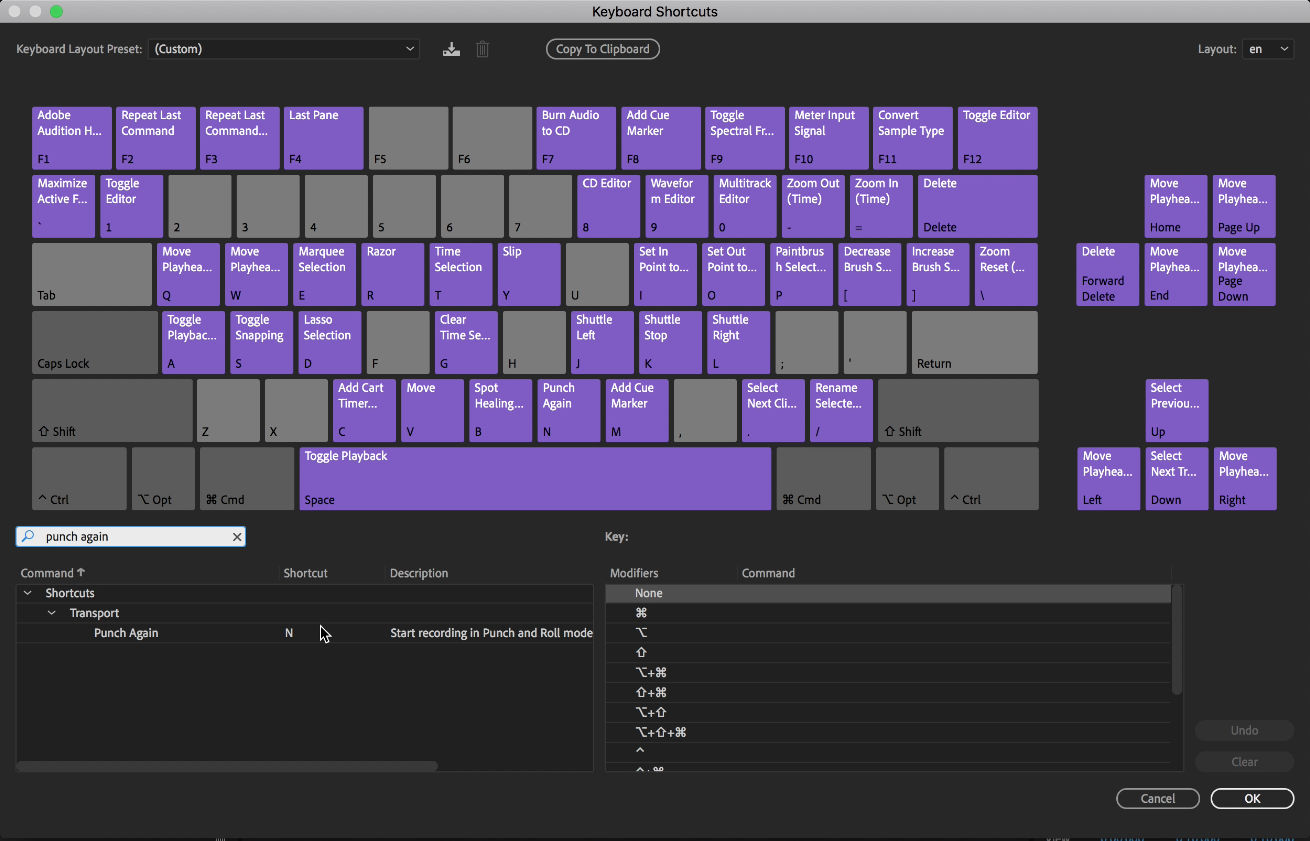
Task: Click Copy To Clipboard
Action: click(x=602, y=48)
